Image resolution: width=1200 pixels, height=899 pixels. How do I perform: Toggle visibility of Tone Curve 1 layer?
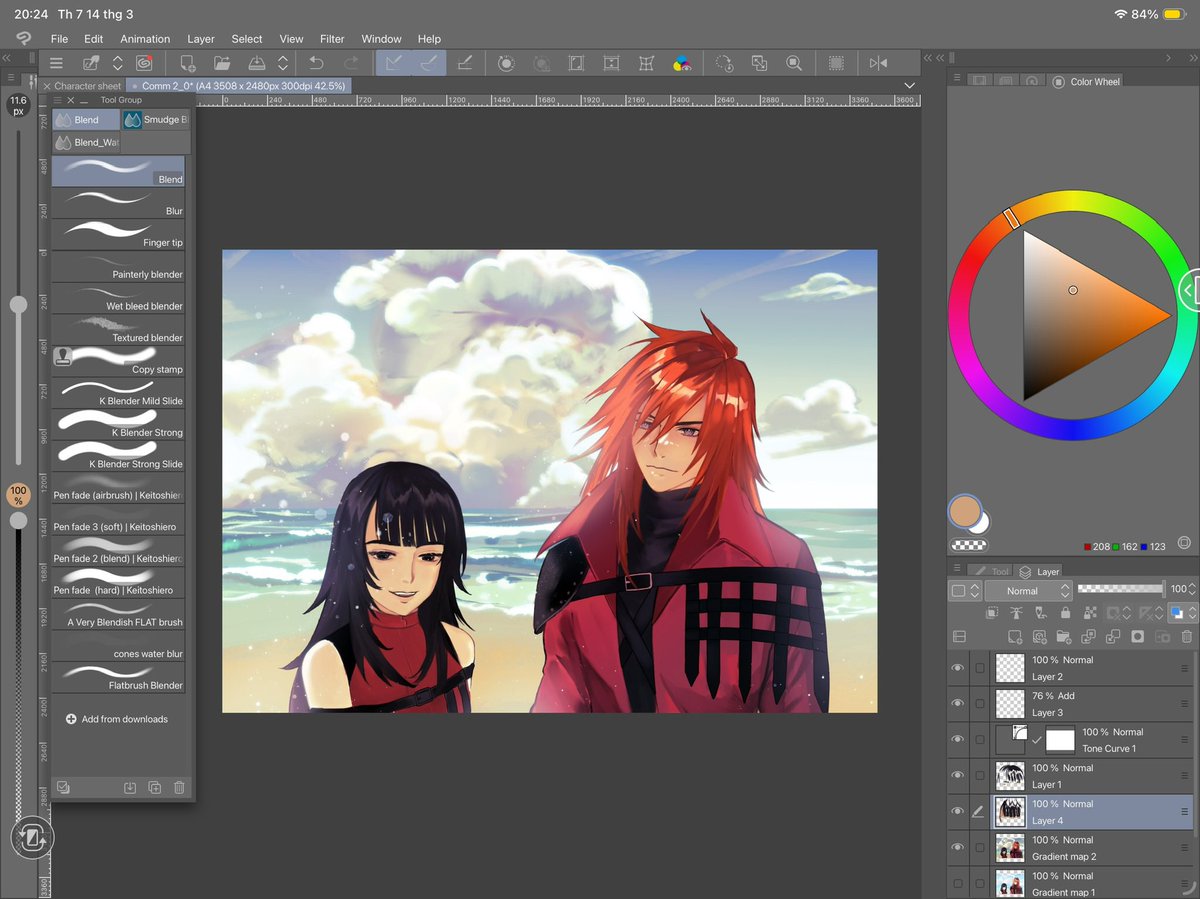point(958,740)
